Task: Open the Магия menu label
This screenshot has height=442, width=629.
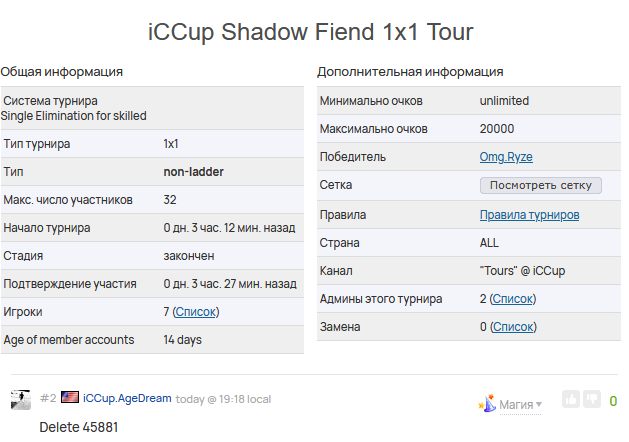Action: [x=516, y=405]
